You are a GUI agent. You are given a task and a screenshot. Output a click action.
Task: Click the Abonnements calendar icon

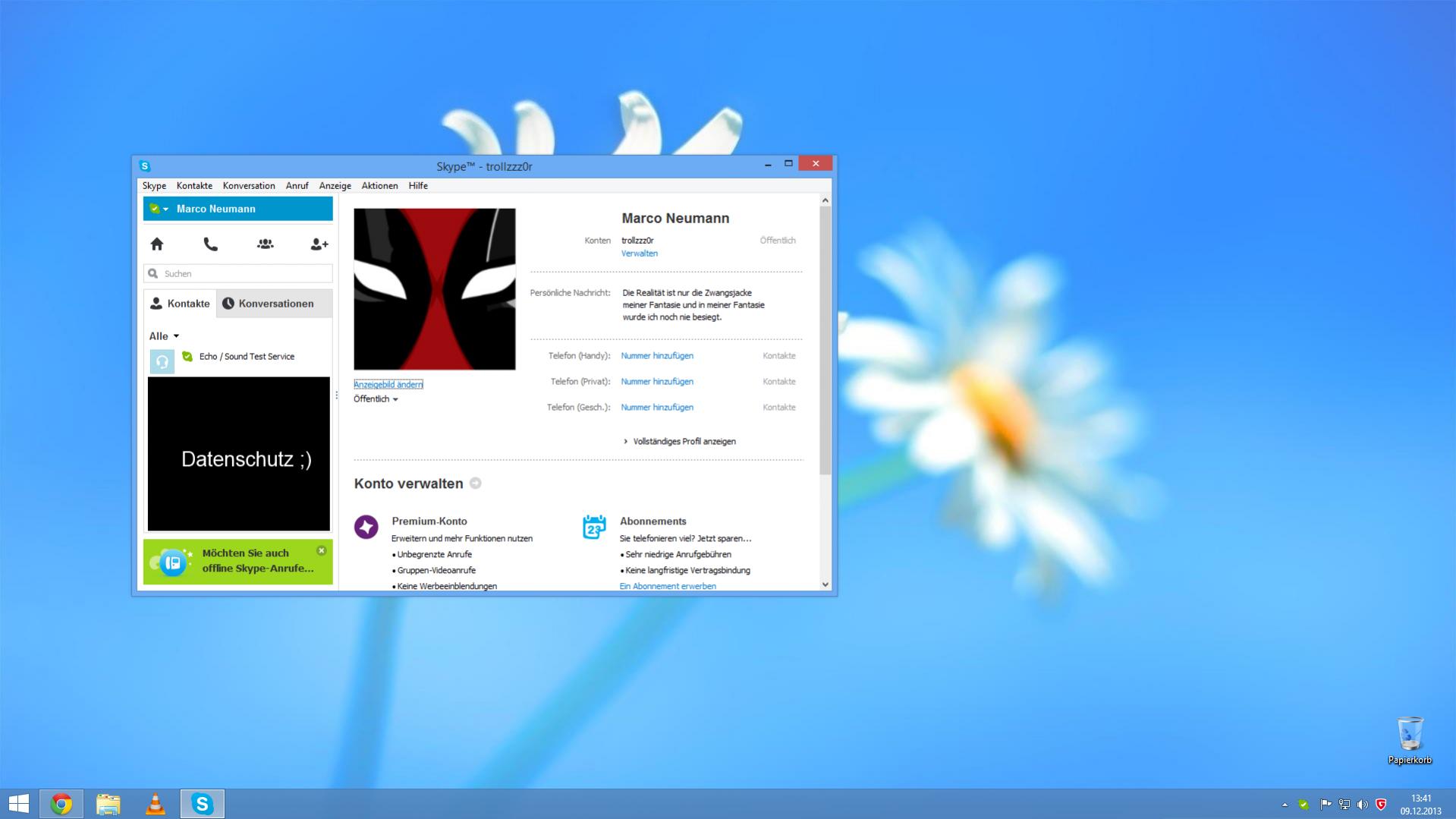(594, 527)
